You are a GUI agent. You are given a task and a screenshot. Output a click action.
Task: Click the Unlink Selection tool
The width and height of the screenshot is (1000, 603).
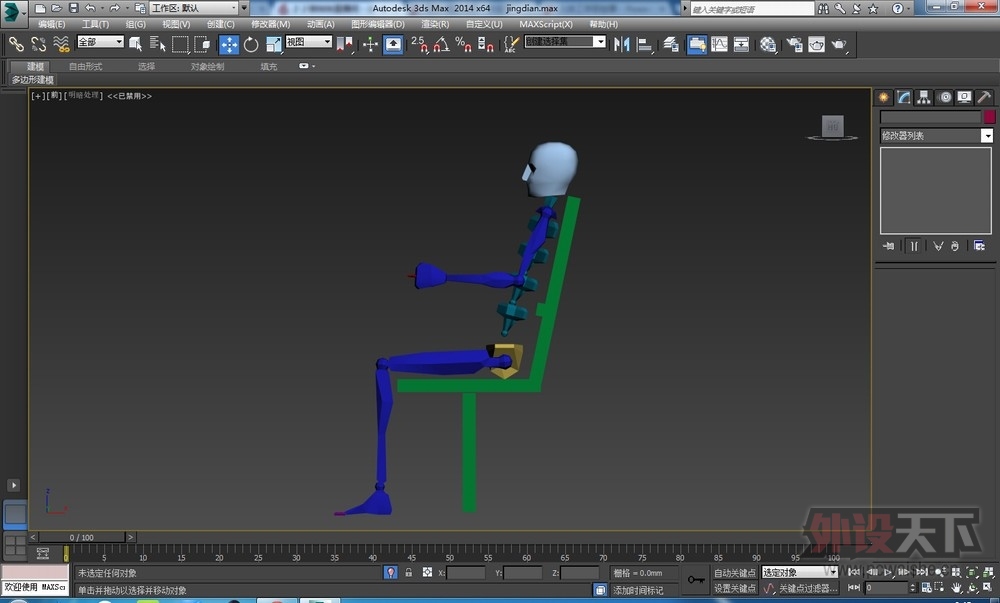click(38, 44)
